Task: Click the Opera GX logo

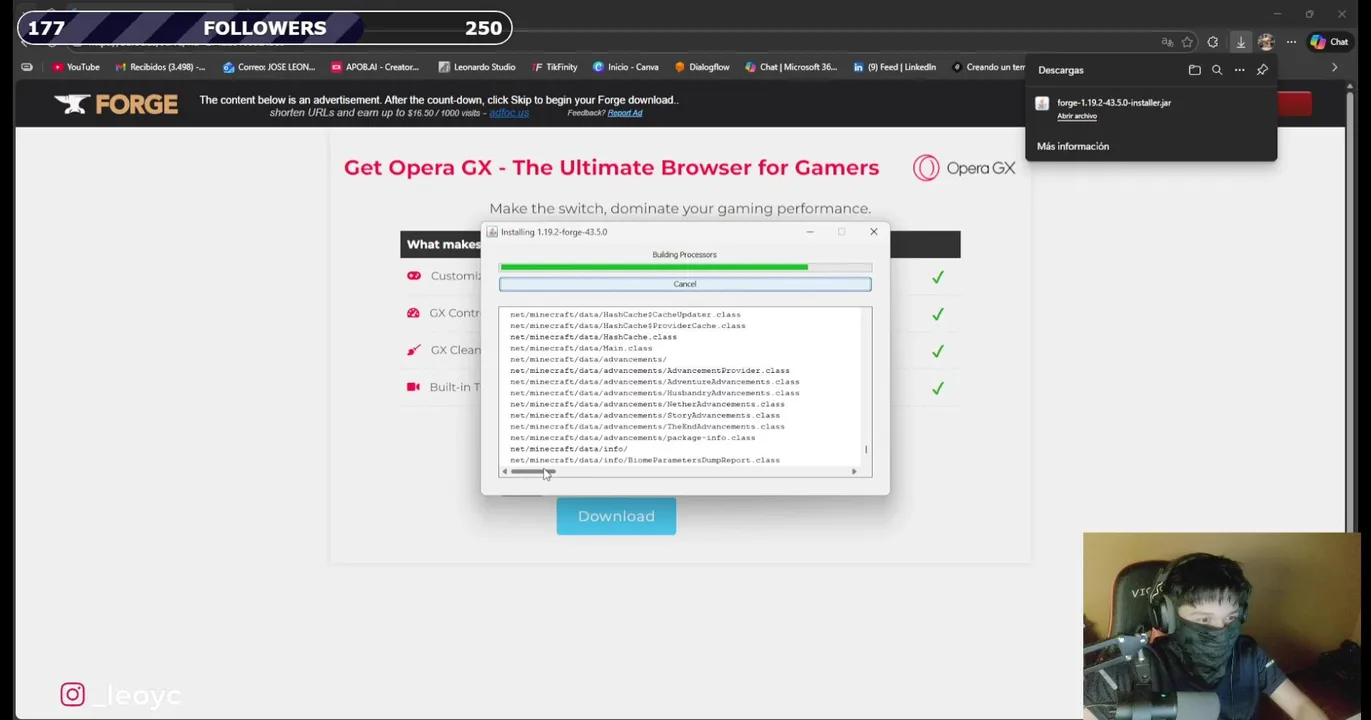Action: point(964,168)
